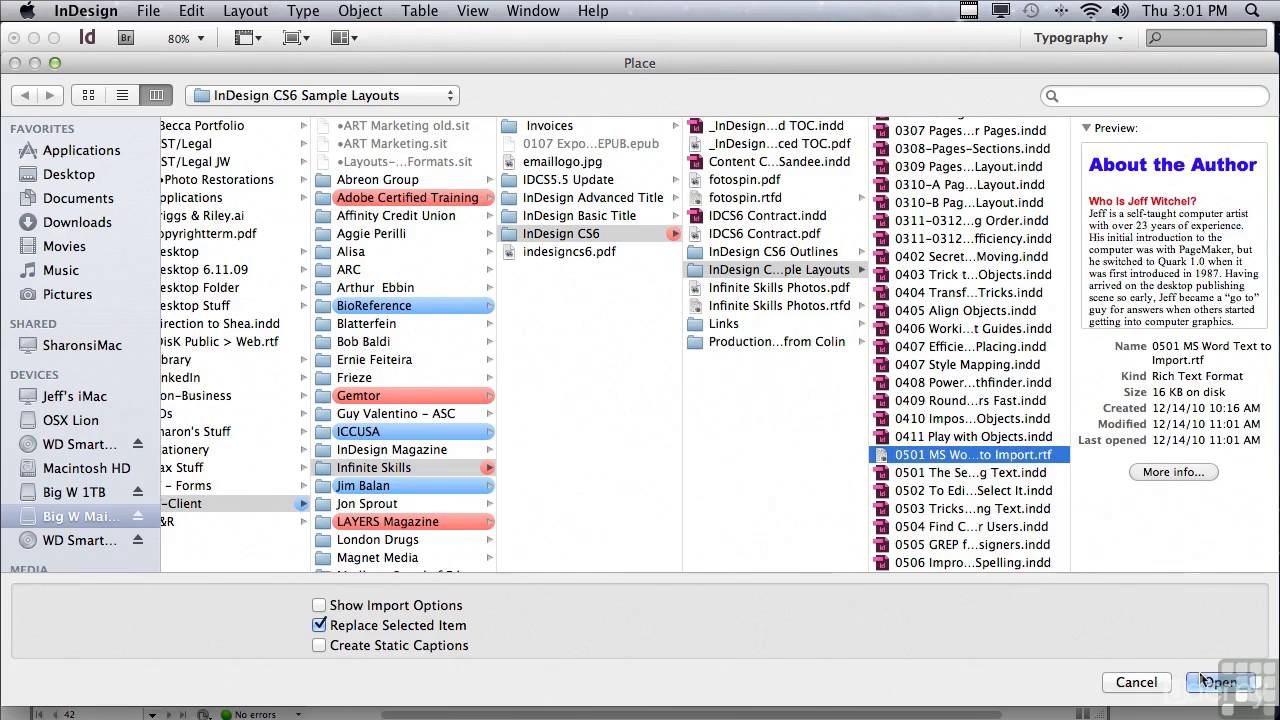Click the About the Author preview thumbnail
The height and width of the screenshot is (720, 1280).
coord(1174,236)
